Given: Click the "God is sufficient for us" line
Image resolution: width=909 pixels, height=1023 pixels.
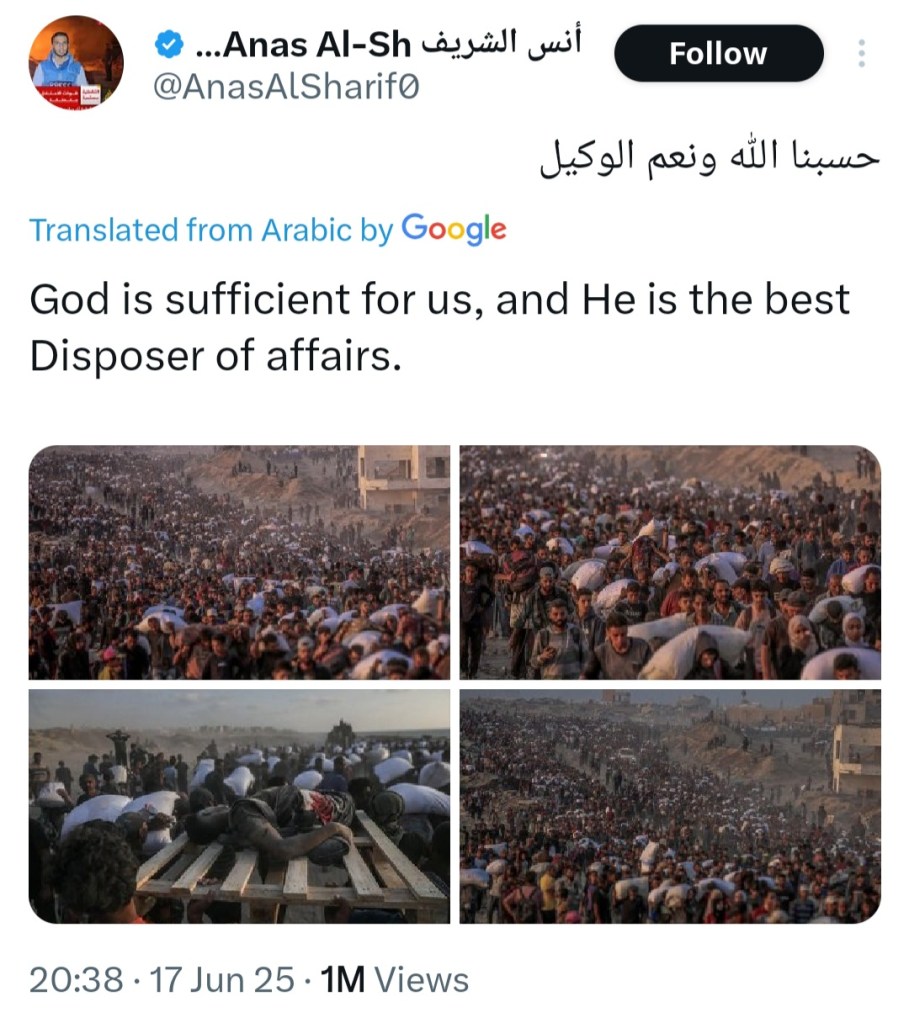Looking at the screenshot, I should [x=440, y=299].
